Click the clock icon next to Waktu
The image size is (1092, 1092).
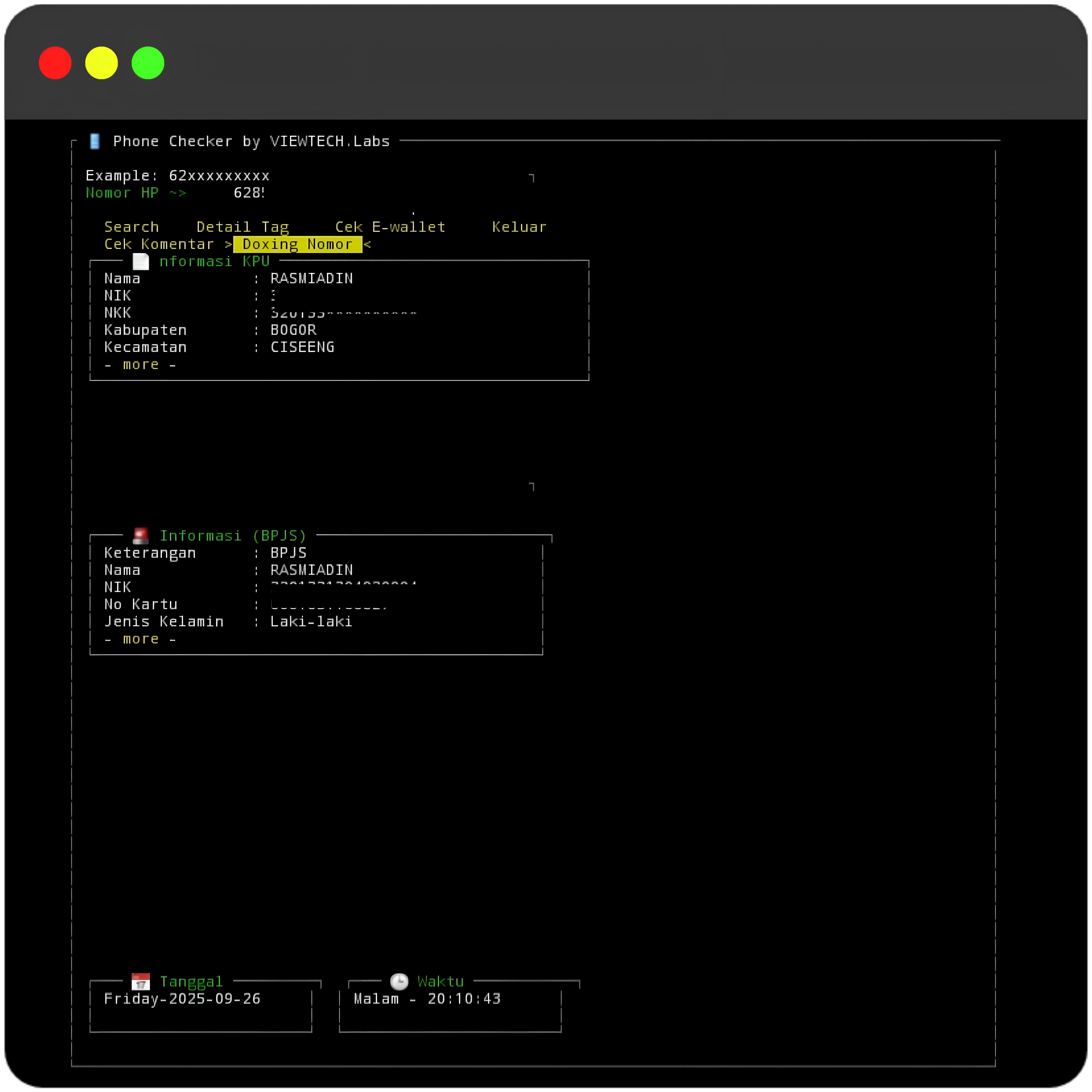(x=399, y=982)
